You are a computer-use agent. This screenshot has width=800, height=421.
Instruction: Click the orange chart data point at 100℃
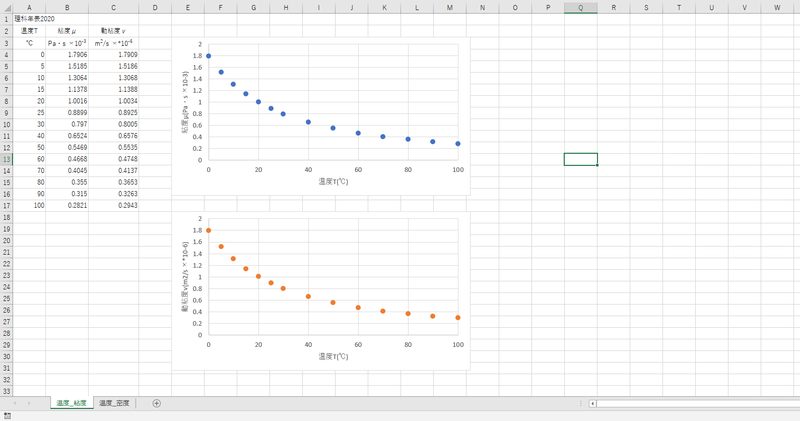[x=458, y=318]
